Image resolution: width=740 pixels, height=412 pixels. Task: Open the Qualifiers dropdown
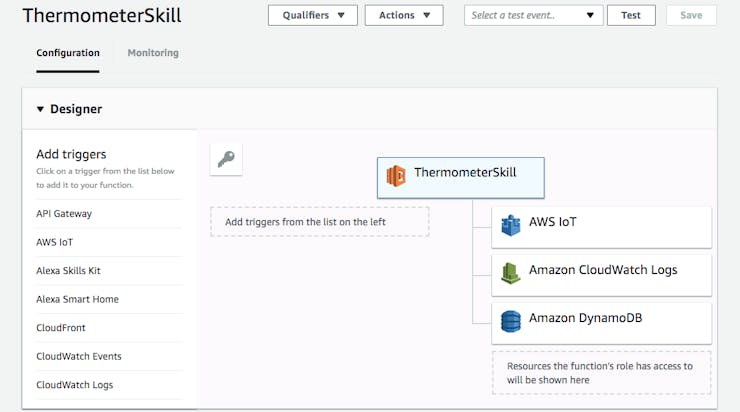[x=312, y=15]
